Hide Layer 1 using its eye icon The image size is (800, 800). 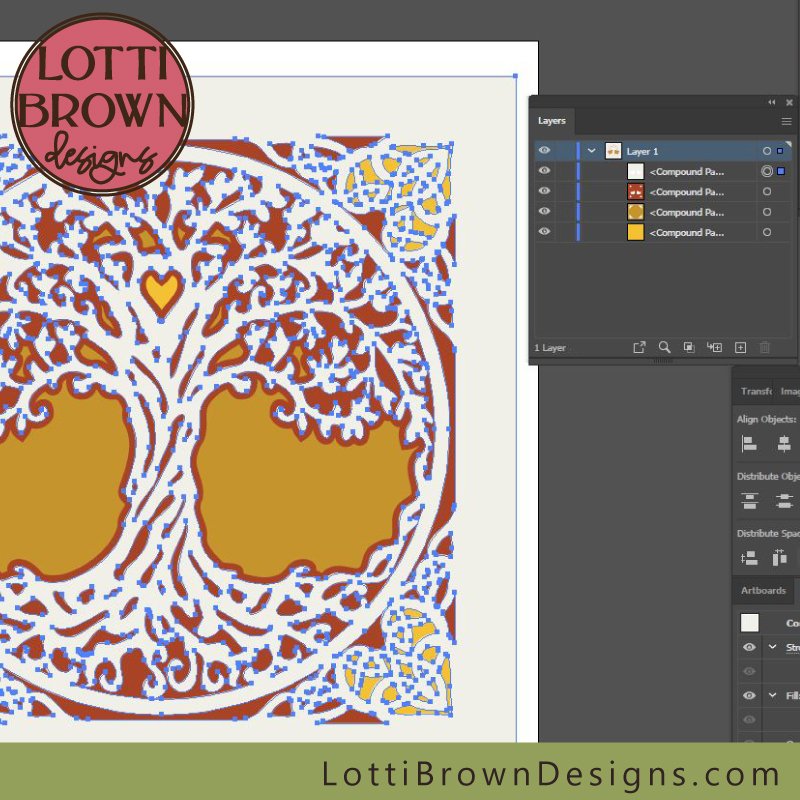[x=544, y=151]
